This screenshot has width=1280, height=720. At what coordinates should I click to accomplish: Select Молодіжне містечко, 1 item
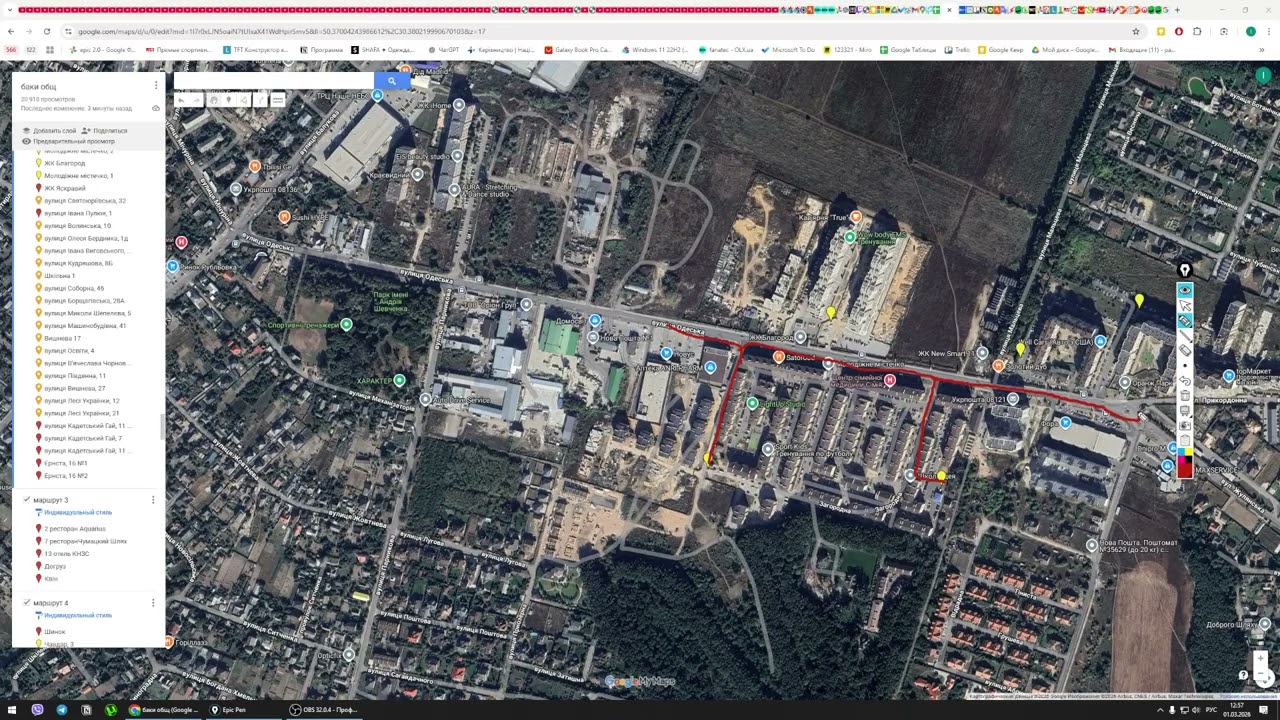78,176
